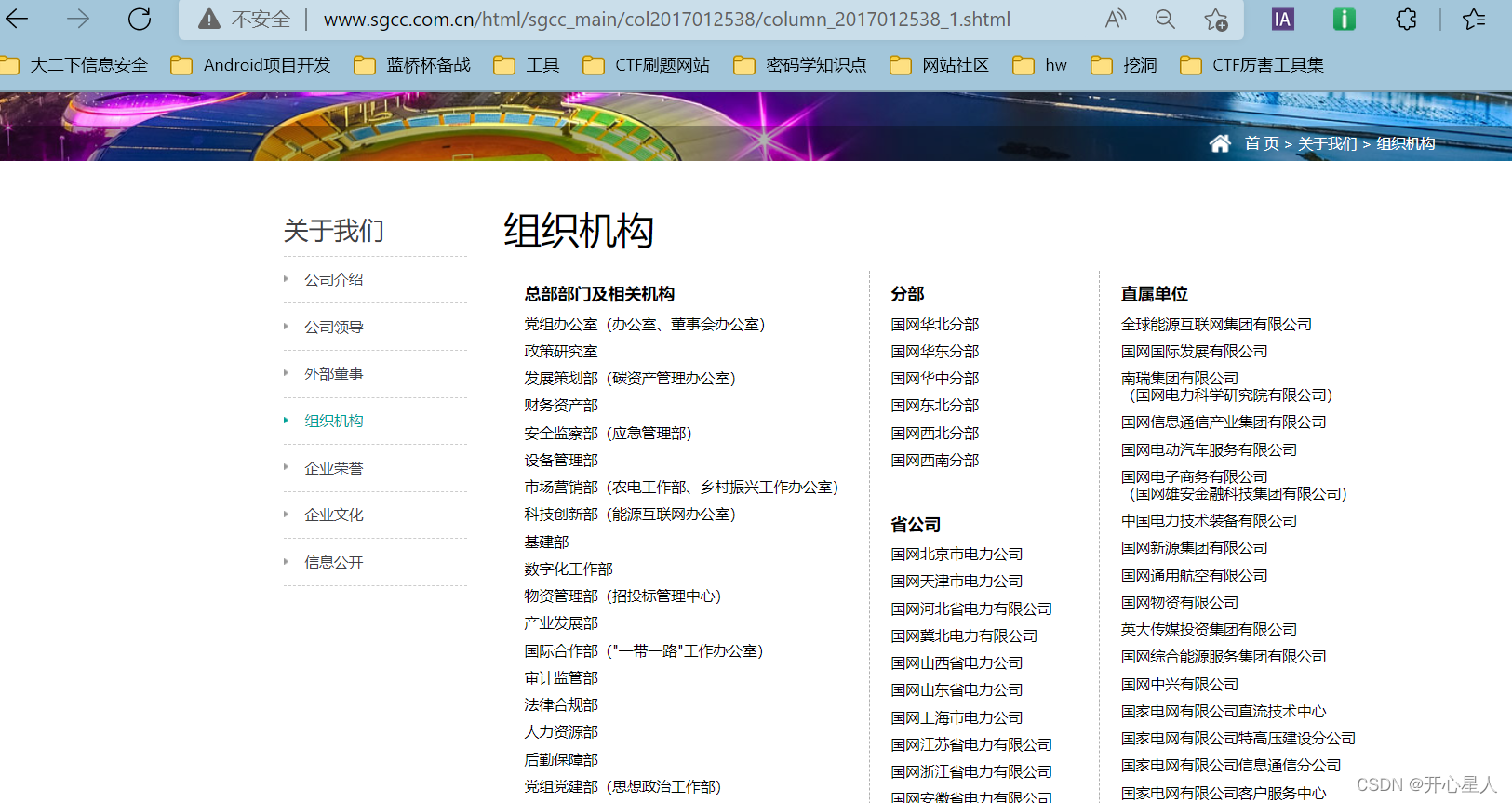Open the green extension icon
The height and width of the screenshot is (803, 1512).
point(1344,19)
